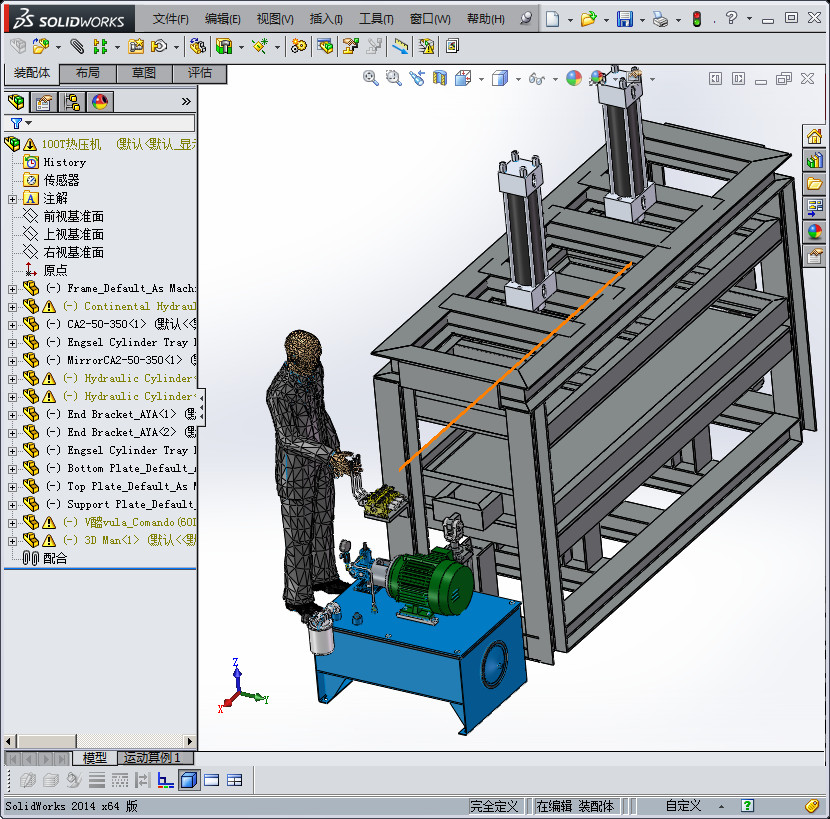Click the feature tree filter input field

113,123
